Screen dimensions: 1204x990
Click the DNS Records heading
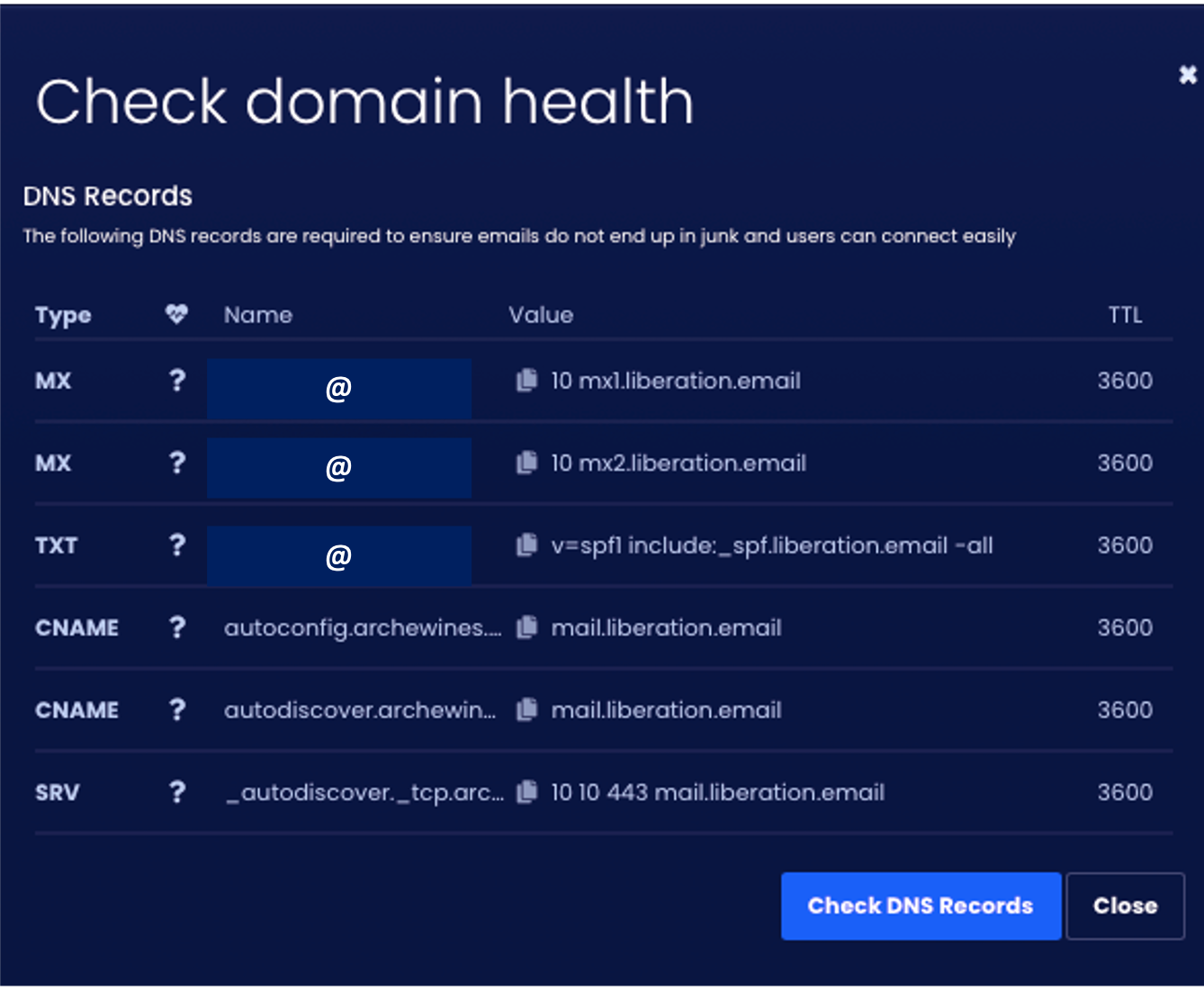pos(108,196)
